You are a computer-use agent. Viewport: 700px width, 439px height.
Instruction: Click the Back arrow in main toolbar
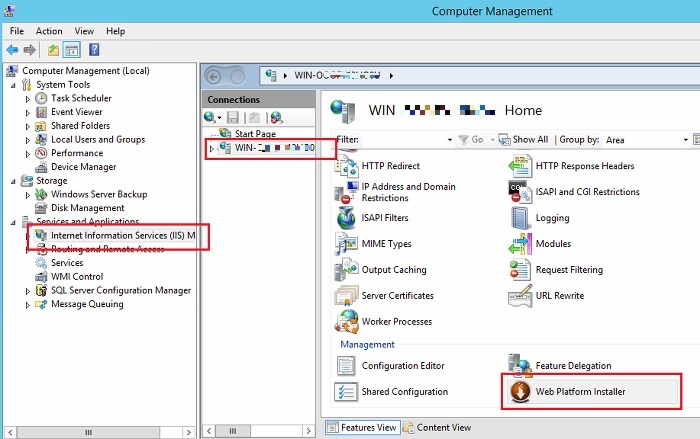[x=12, y=50]
